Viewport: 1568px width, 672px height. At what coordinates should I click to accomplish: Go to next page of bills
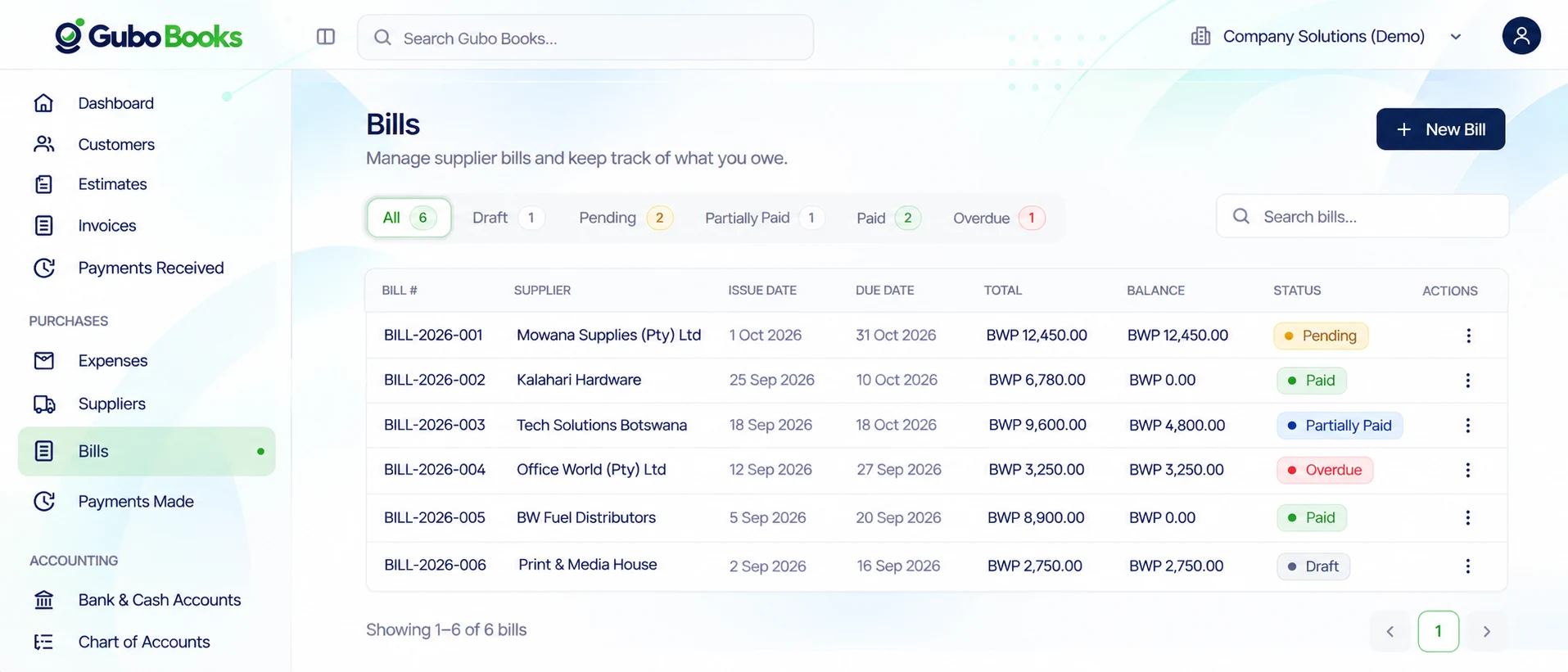1487,631
